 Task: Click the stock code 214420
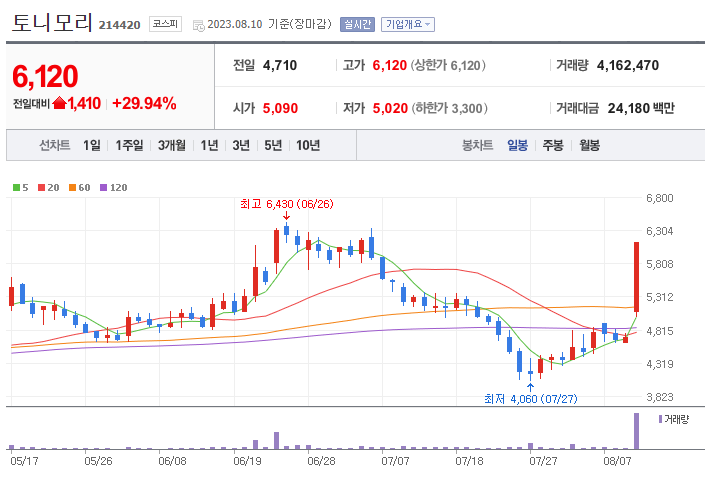(120, 25)
